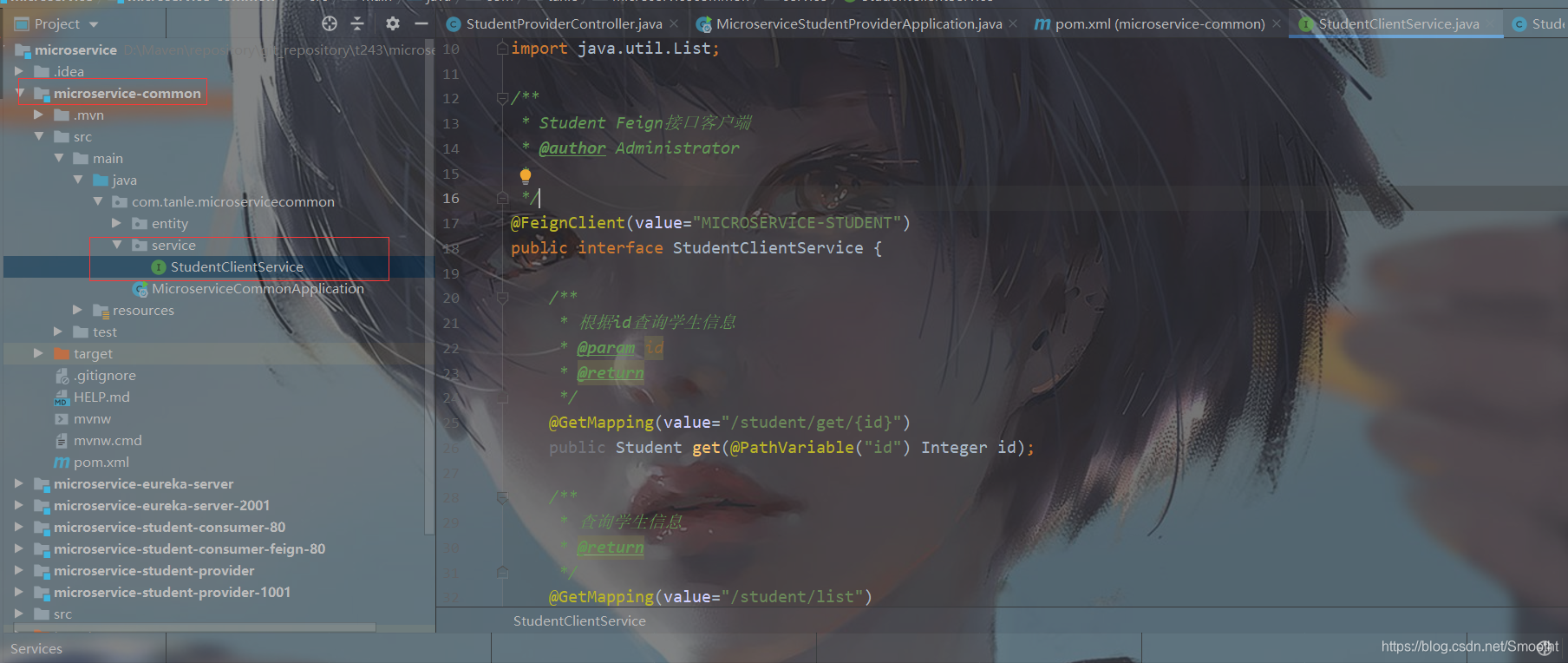
Task: Collapse the microservice-common module
Action: (19, 92)
